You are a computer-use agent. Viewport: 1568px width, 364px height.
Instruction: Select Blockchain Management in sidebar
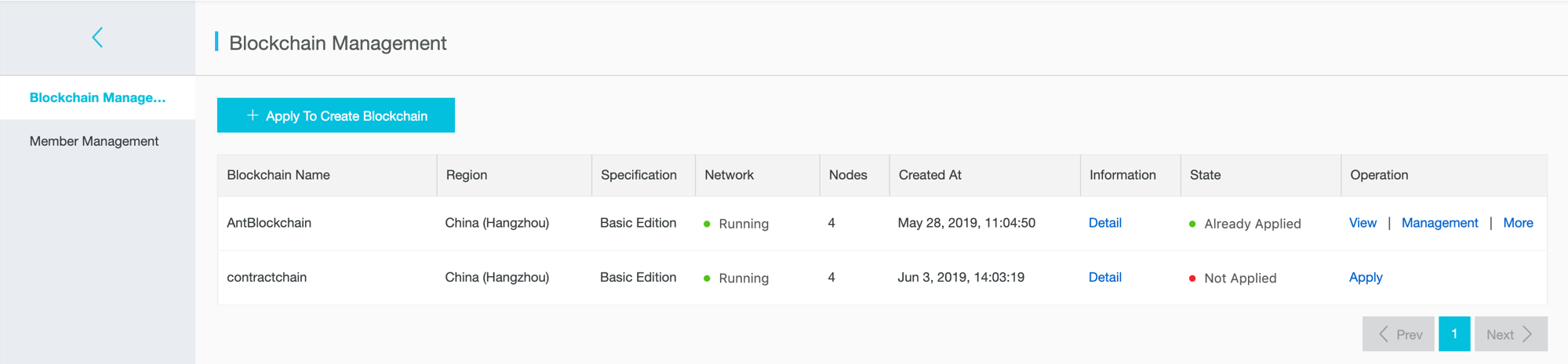click(97, 97)
